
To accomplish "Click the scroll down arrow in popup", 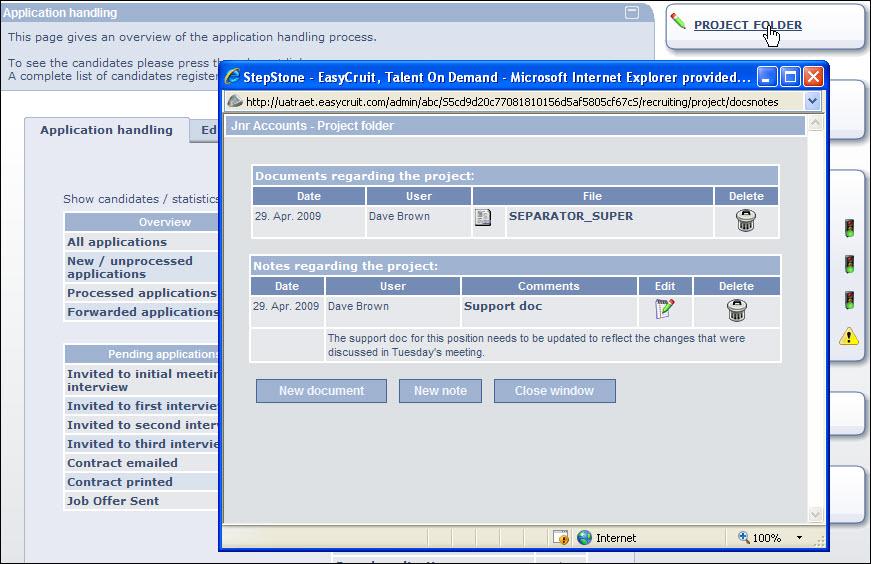I will click(x=815, y=515).
